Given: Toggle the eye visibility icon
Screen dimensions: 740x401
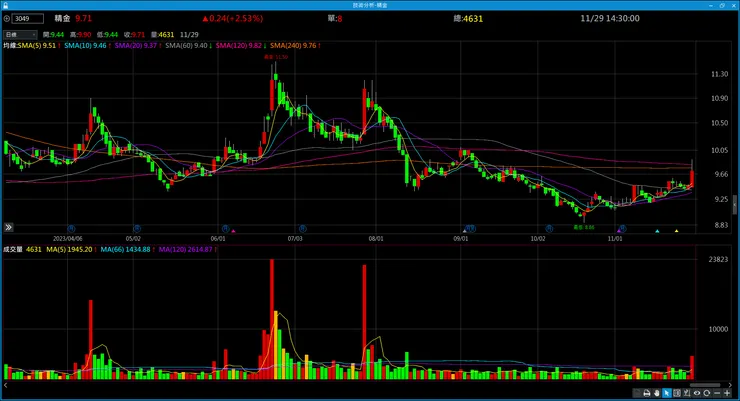Looking at the screenshot, I should tap(697, 393).
